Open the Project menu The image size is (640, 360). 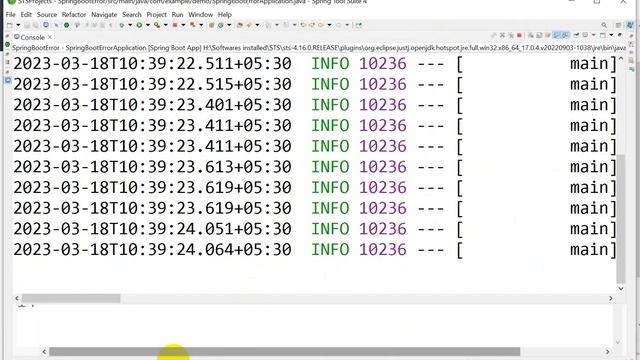[157, 15]
